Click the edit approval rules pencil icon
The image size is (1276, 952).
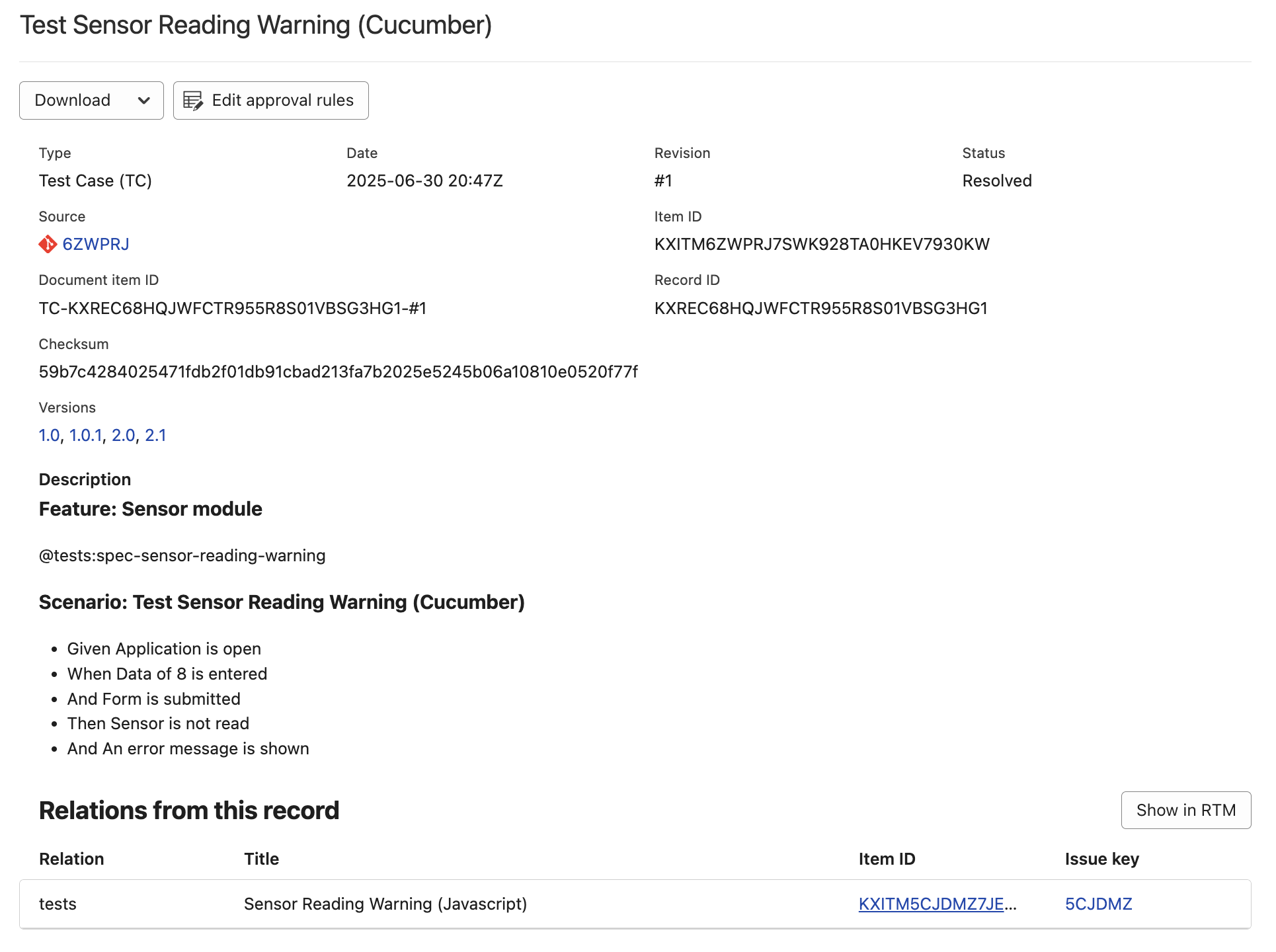tap(193, 100)
